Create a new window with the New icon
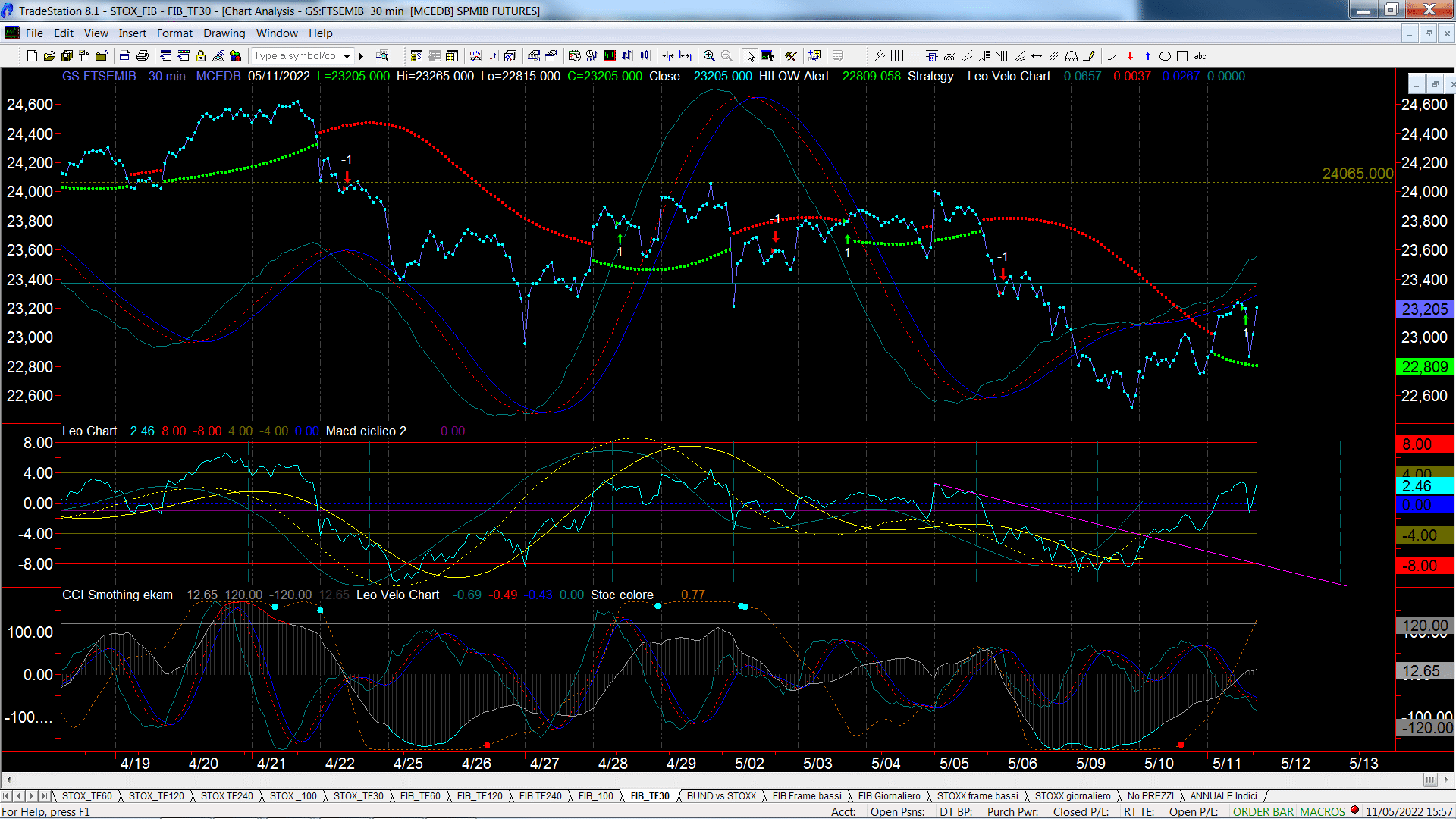The width and height of the screenshot is (1456, 819). point(32,55)
